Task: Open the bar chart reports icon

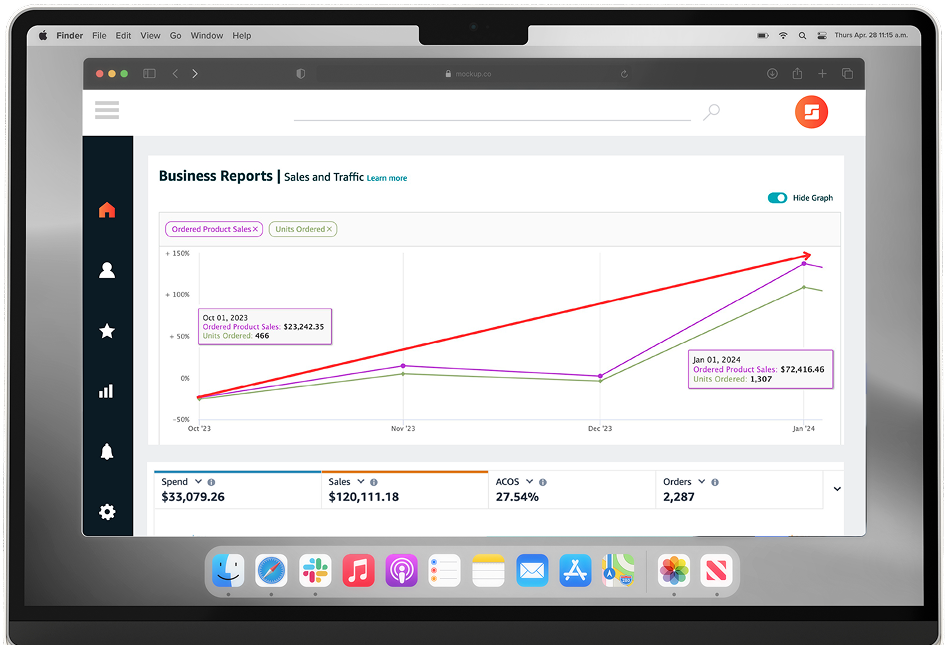Action: (107, 391)
